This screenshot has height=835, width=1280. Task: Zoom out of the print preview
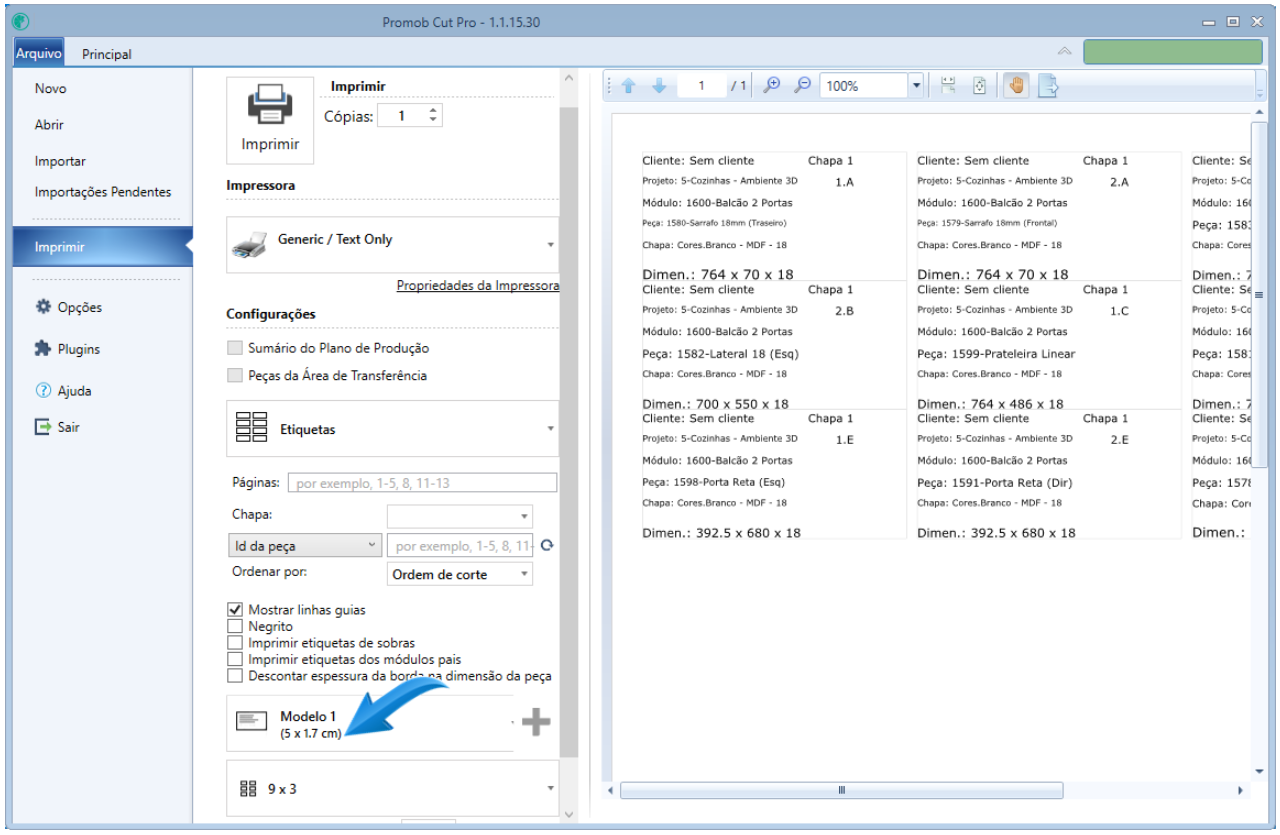point(802,86)
